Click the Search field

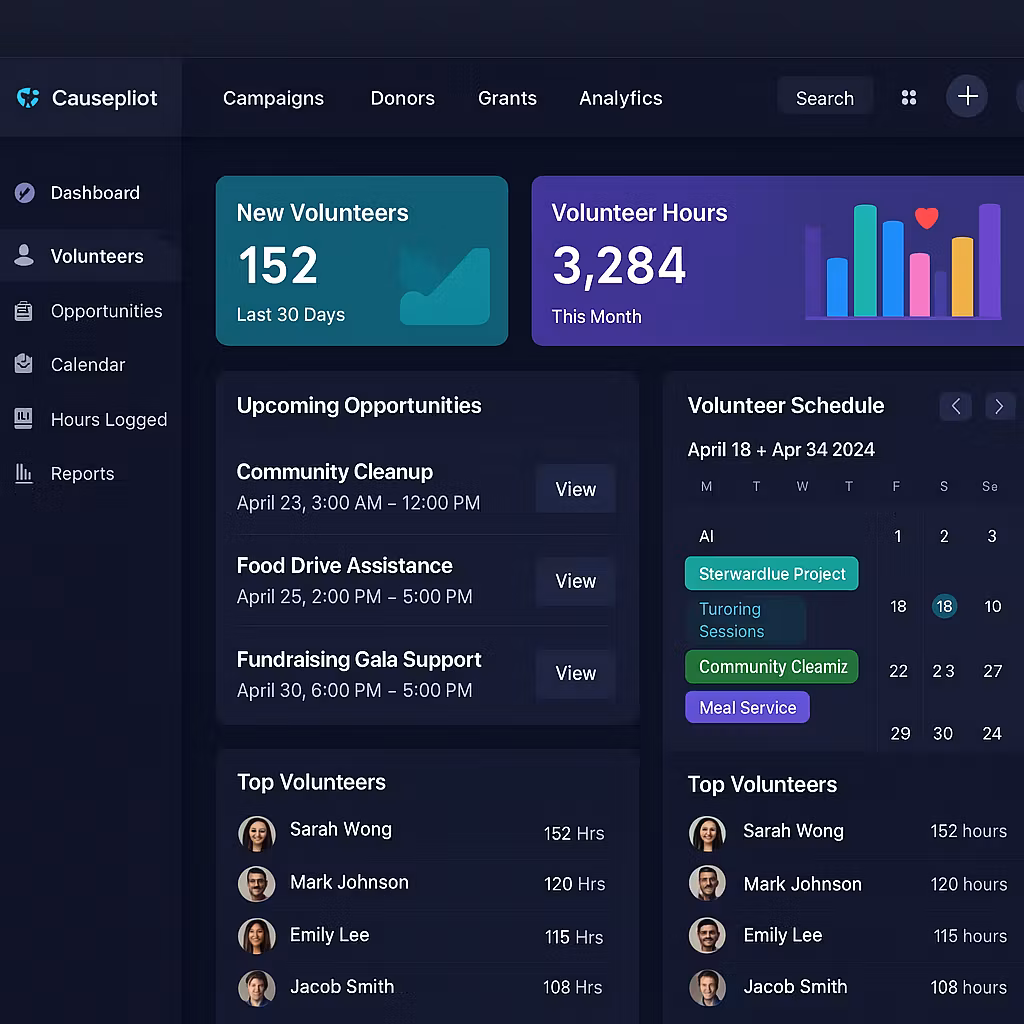coord(824,98)
